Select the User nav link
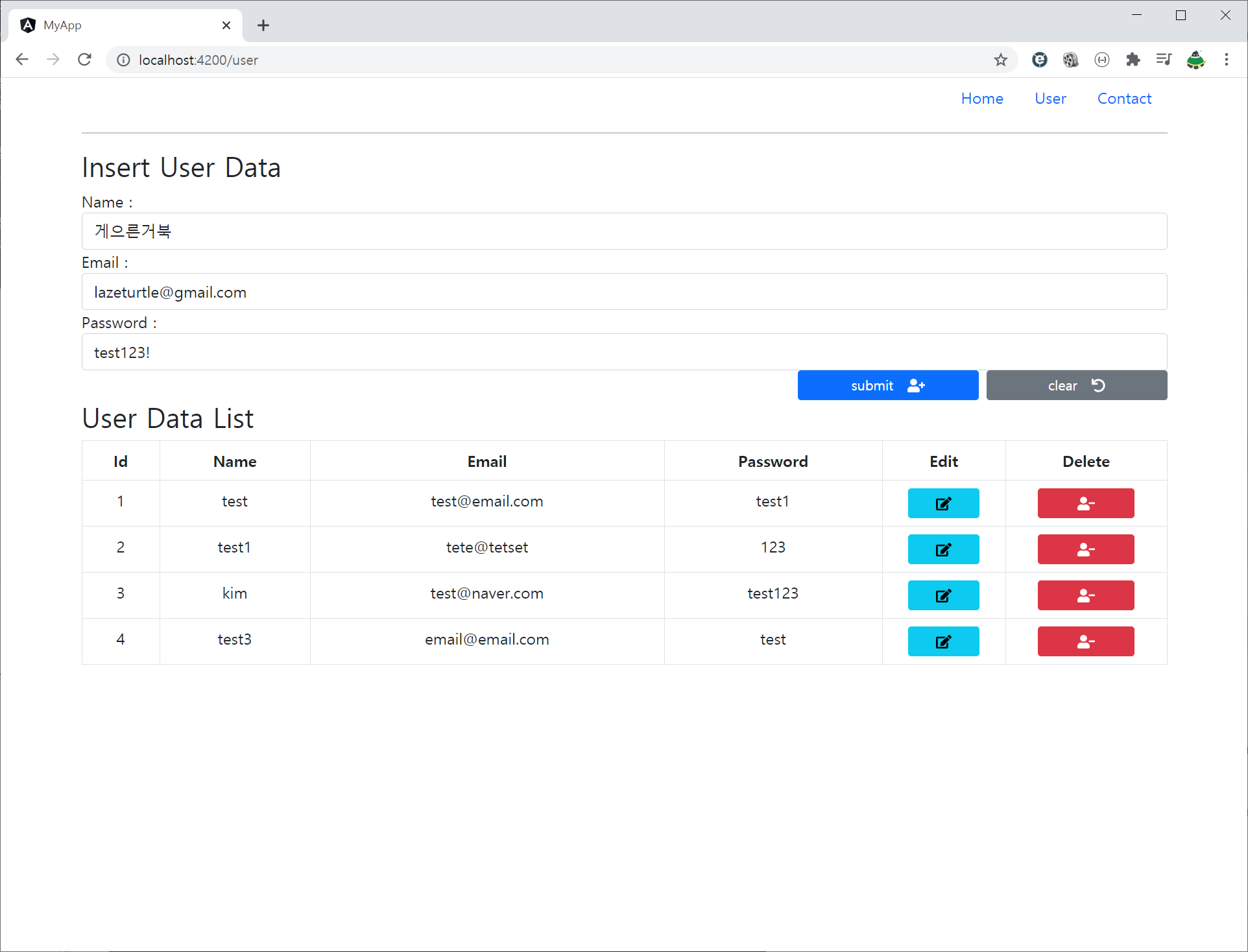Image resolution: width=1248 pixels, height=952 pixels. [1050, 99]
